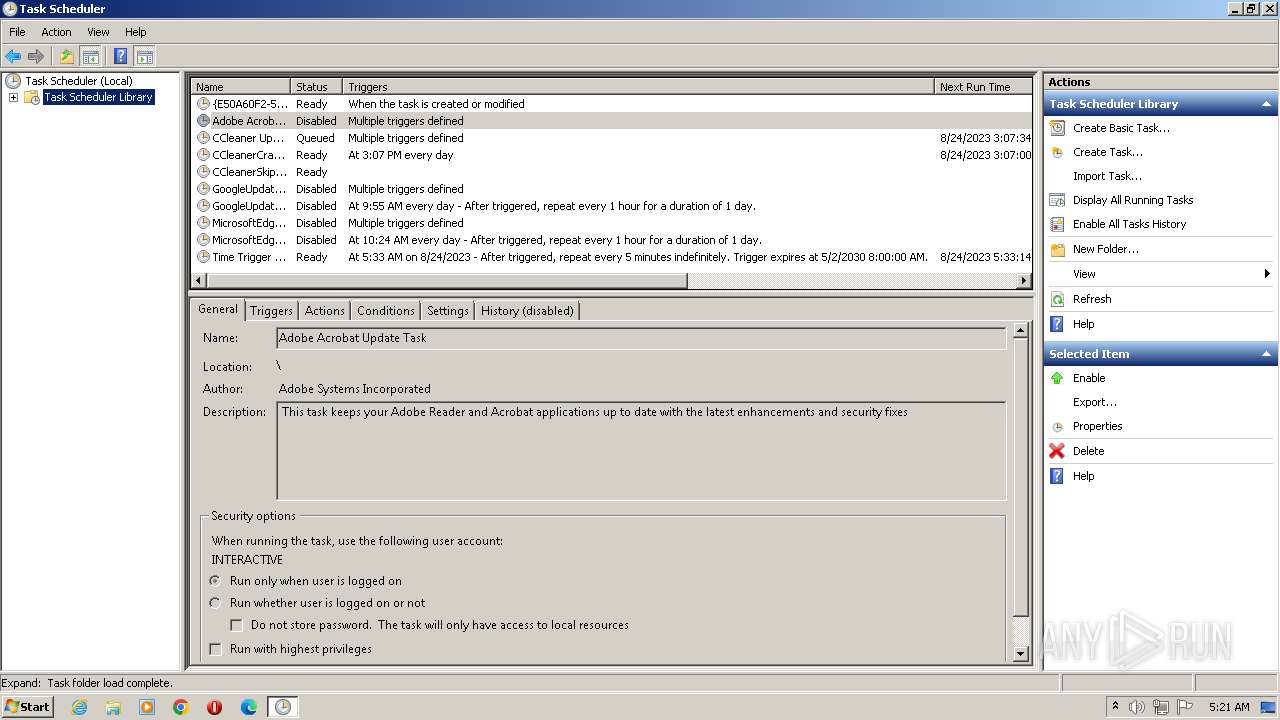The image size is (1280, 720).
Task: Switch to the Triggers tab
Action: pyautogui.click(x=271, y=311)
